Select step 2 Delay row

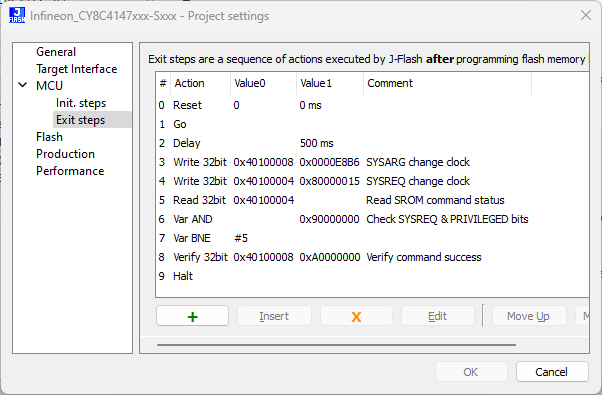[372, 143]
